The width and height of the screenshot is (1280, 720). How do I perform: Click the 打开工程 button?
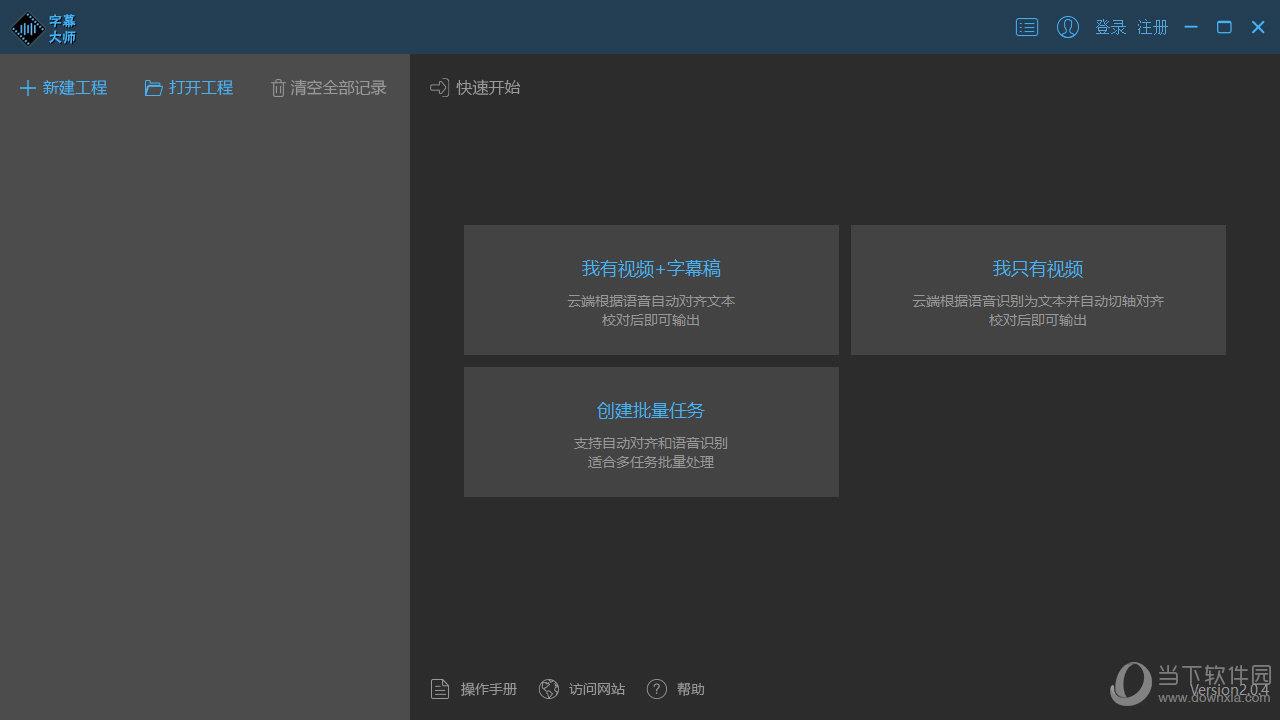click(189, 88)
